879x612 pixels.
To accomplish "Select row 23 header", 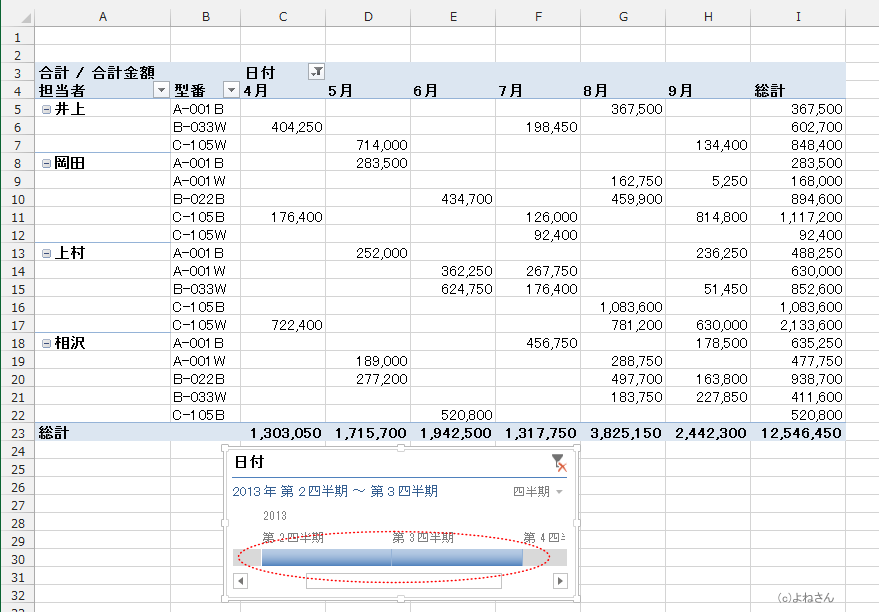I will click(17, 432).
